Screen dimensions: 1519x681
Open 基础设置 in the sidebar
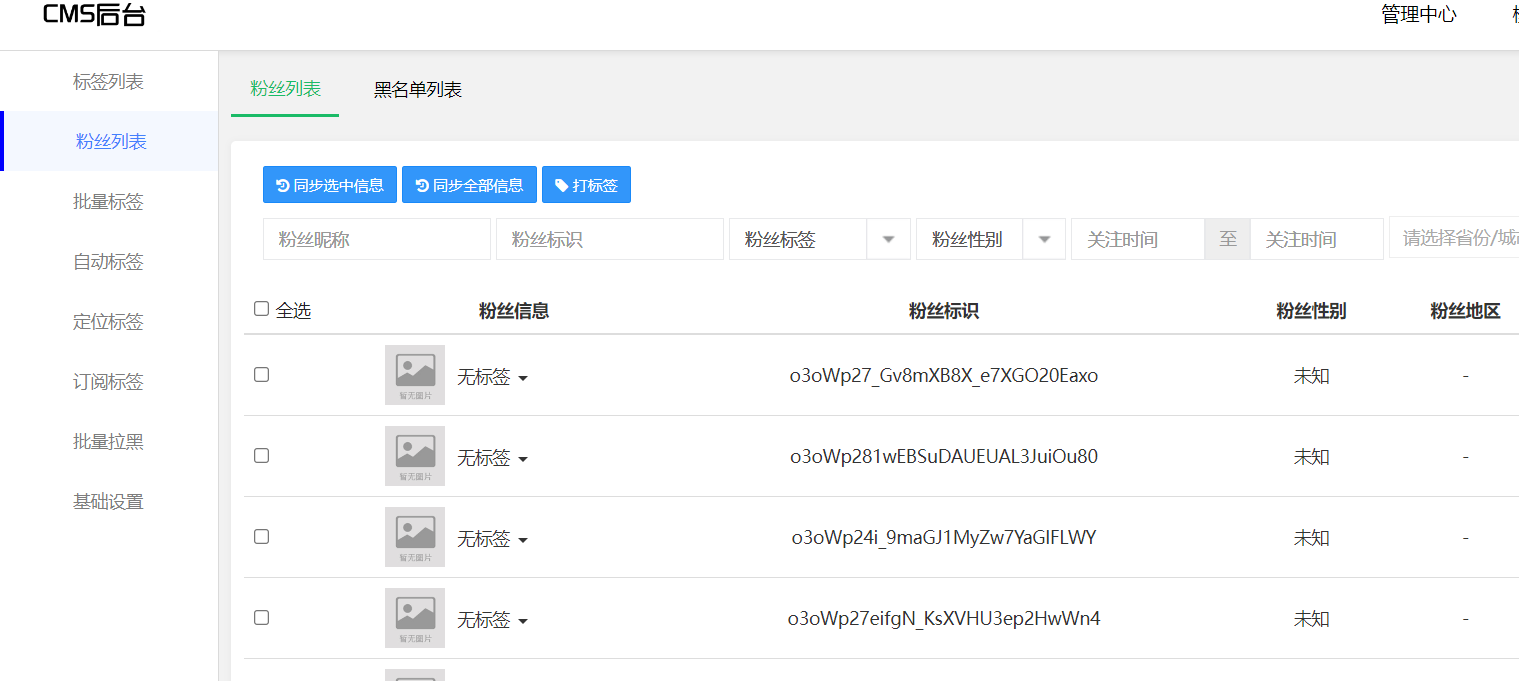(x=109, y=501)
